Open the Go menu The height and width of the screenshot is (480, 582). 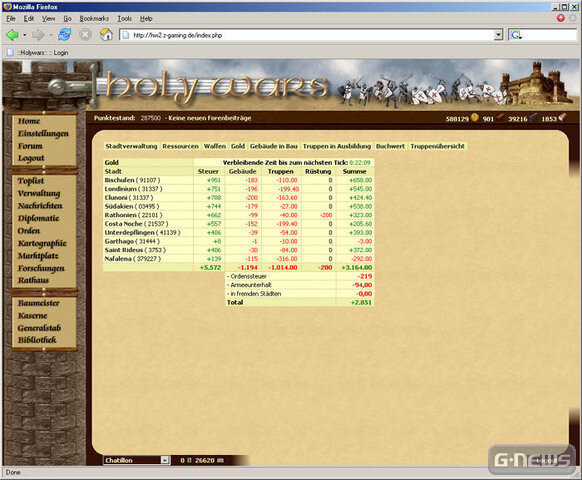click(67, 19)
